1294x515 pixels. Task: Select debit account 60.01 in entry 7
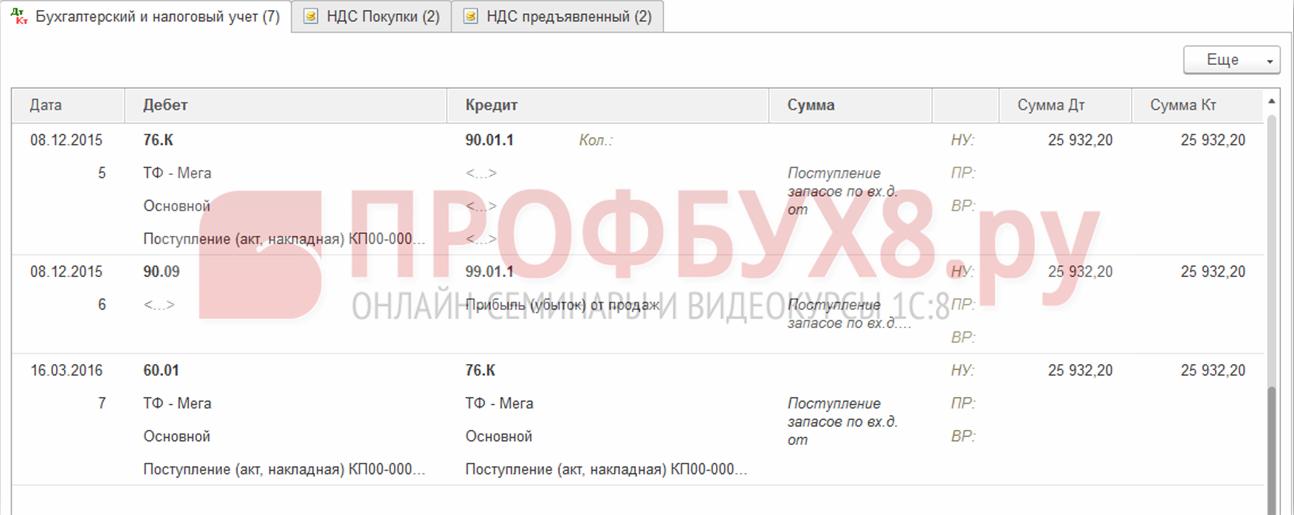point(161,371)
